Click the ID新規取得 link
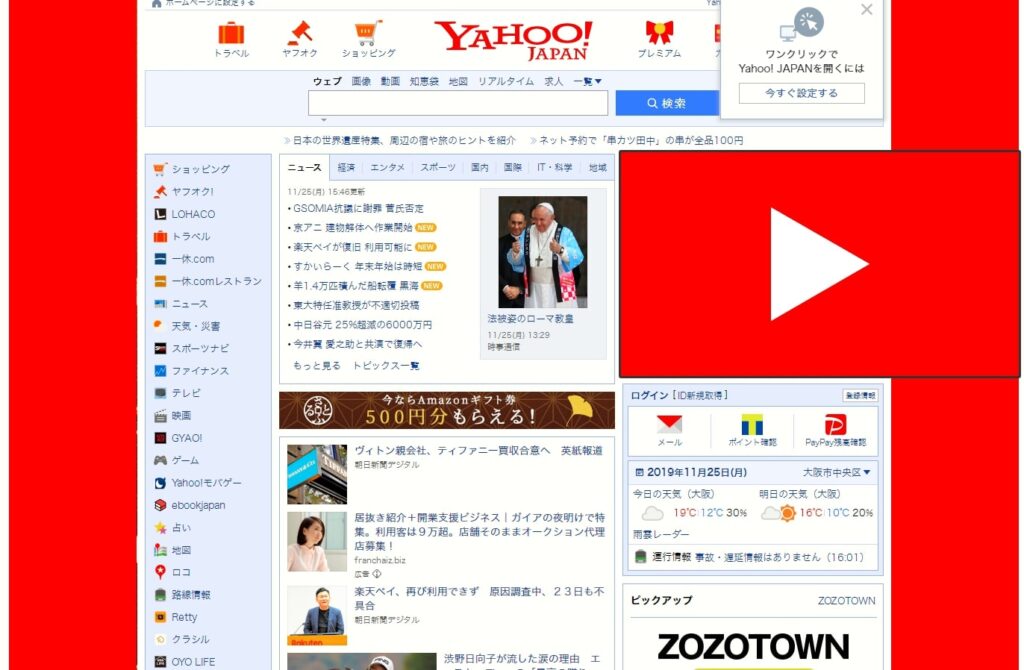 pyautogui.click(x=702, y=395)
